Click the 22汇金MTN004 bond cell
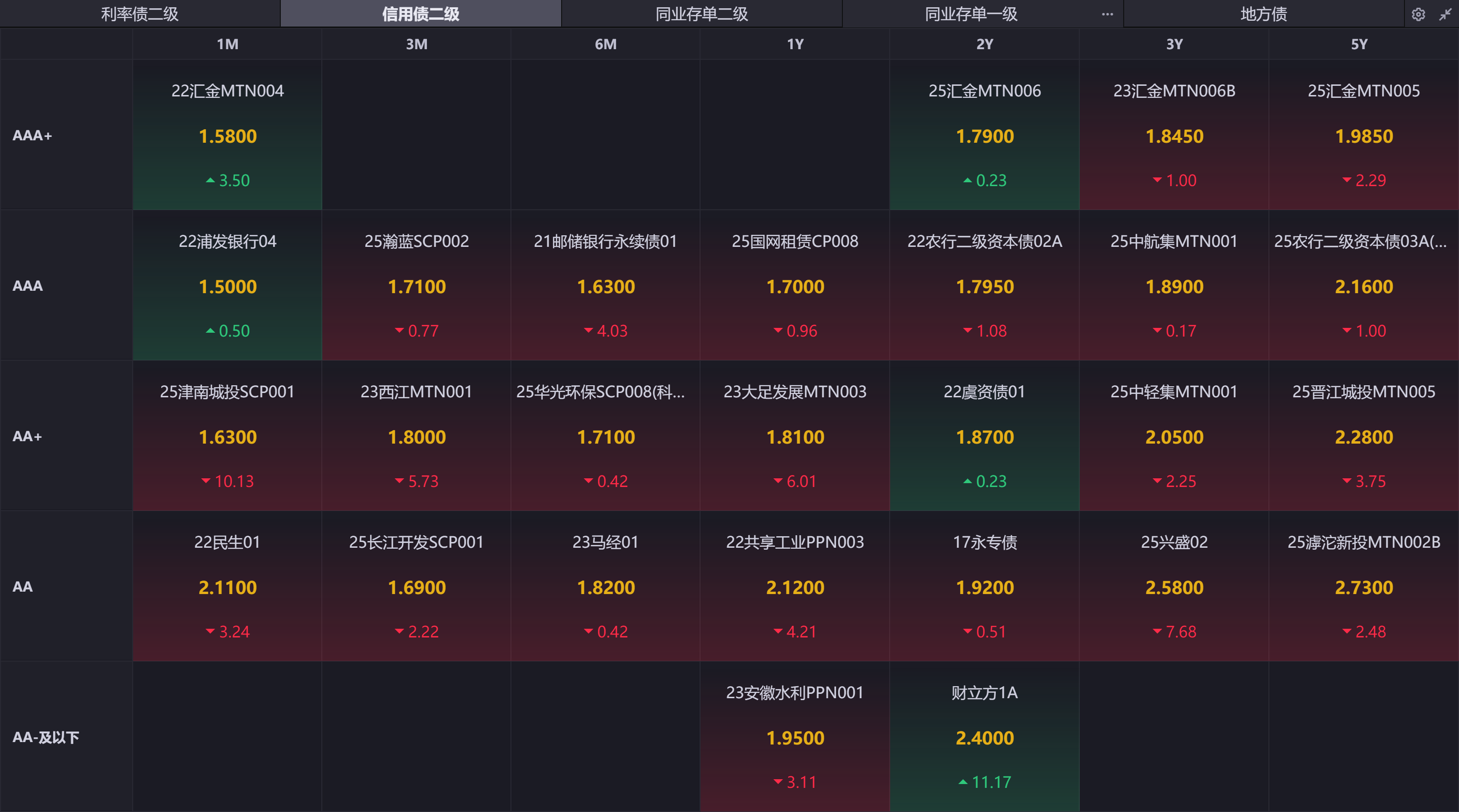Screen dimensions: 1459x812 click(x=228, y=135)
